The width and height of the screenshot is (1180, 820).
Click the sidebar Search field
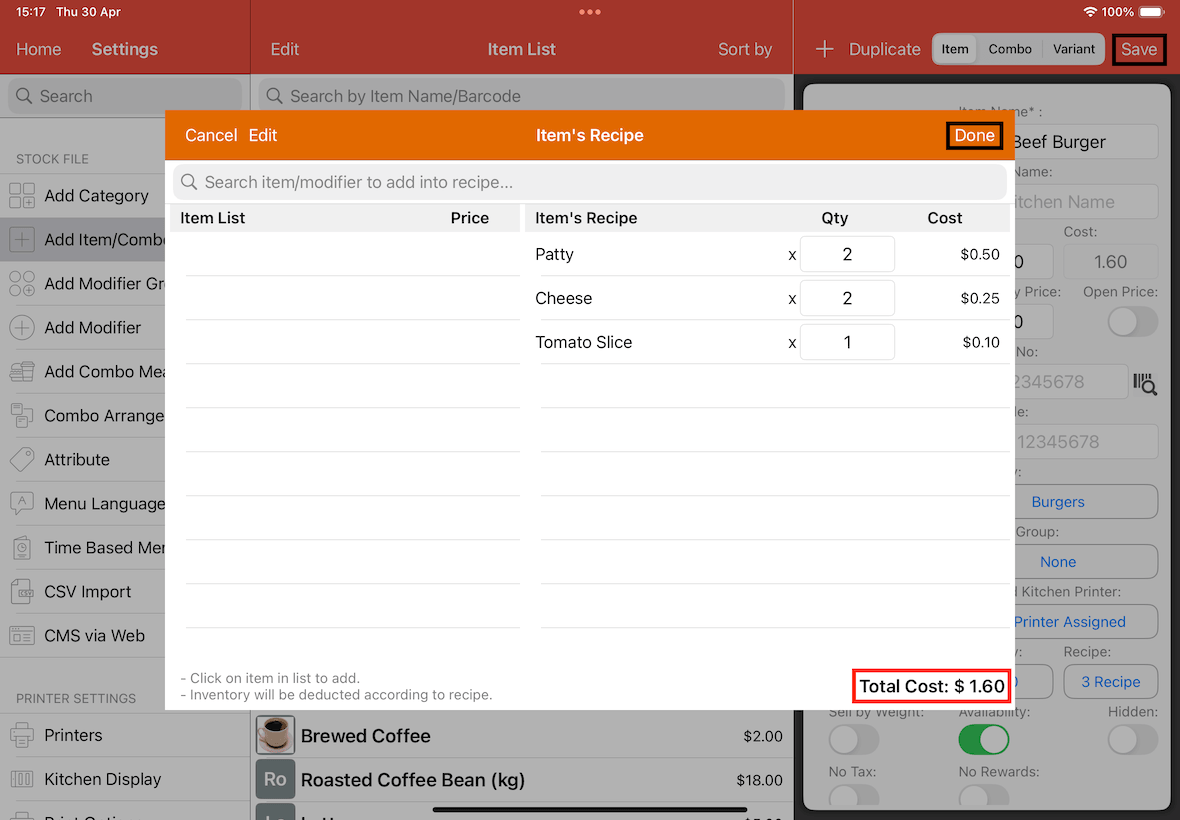click(x=125, y=96)
